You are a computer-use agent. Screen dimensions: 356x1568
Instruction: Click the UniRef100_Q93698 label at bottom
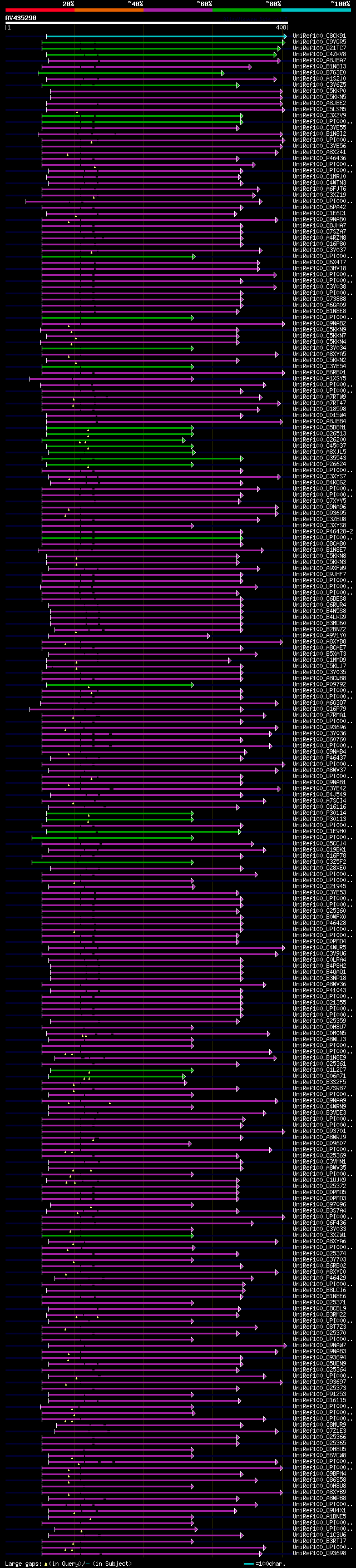(x=319, y=1553)
